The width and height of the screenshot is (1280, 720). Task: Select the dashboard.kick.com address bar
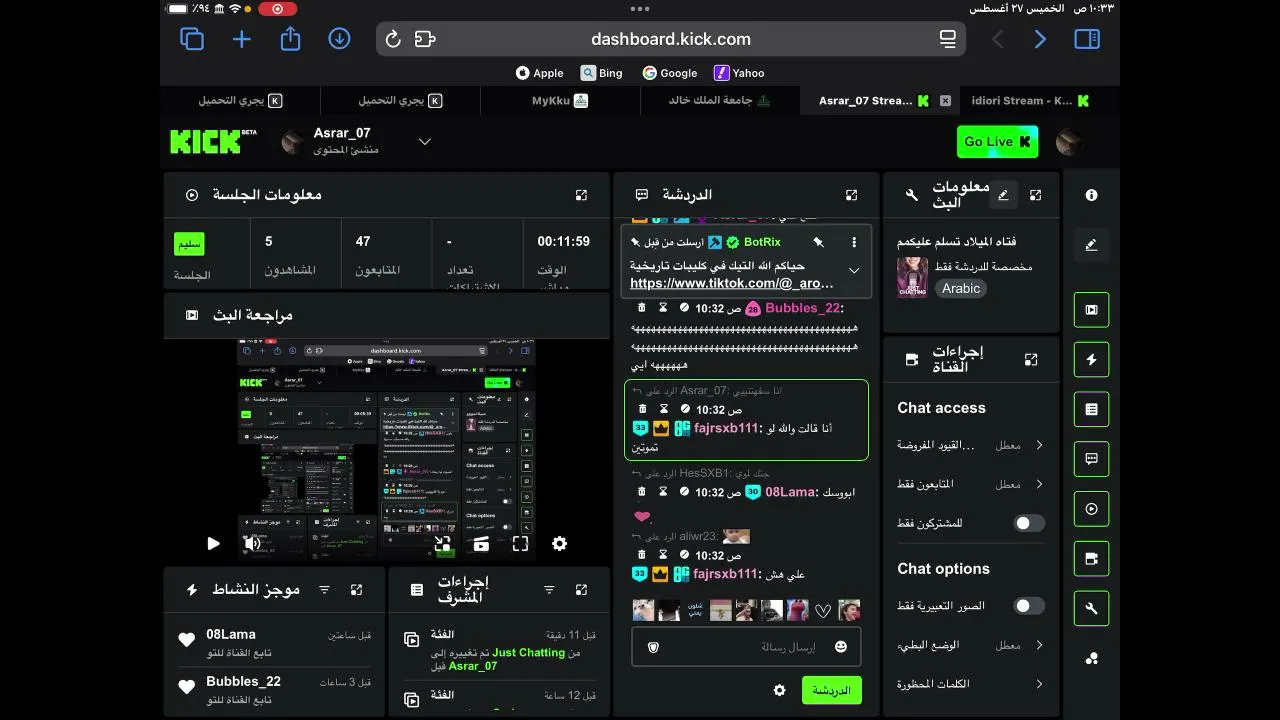pos(670,39)
